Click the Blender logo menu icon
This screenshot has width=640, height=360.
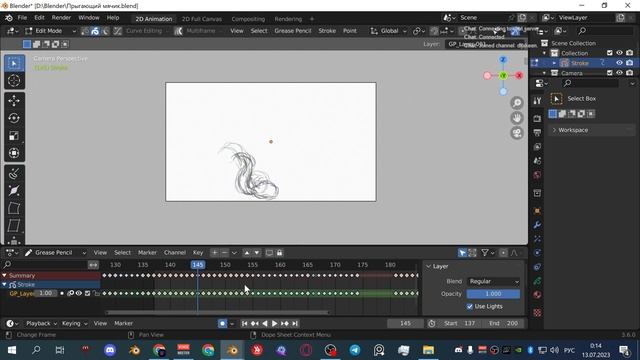(x=9, y=18)
